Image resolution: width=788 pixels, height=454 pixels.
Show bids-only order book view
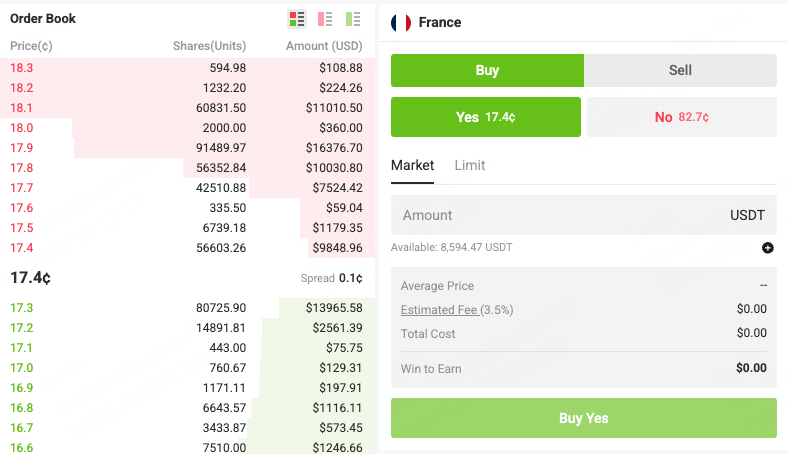[353, 19]
